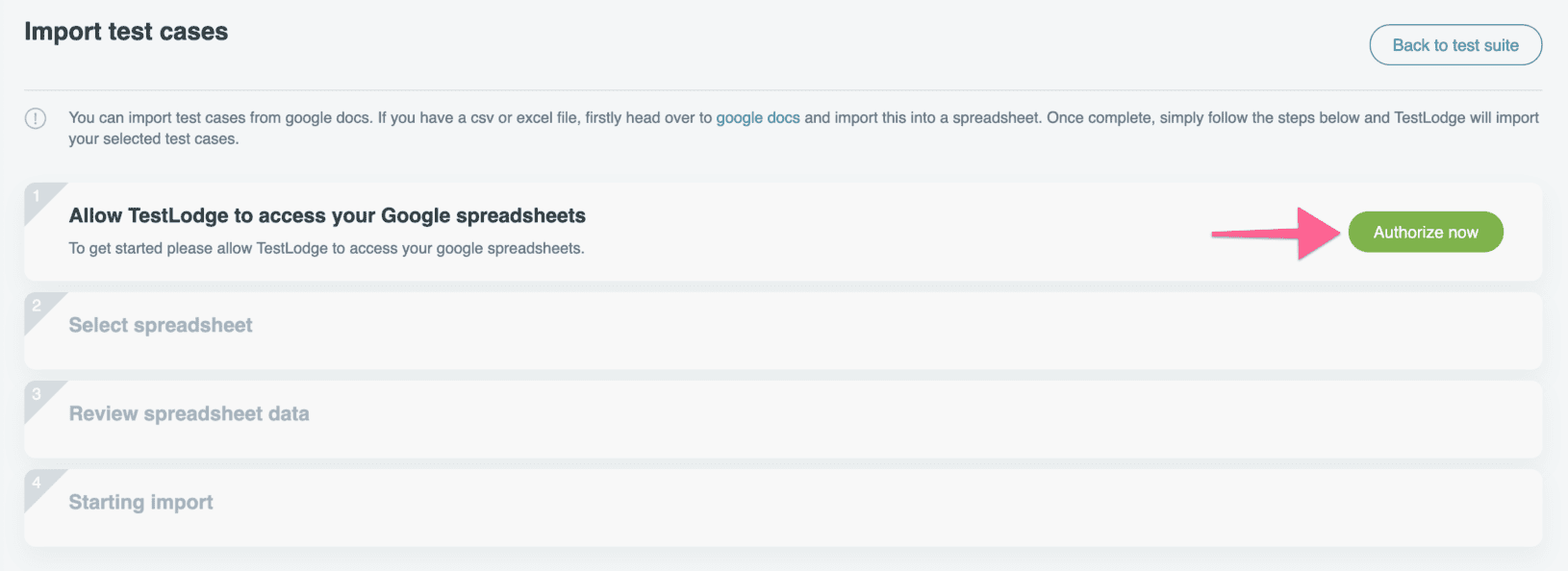Select the Import test cases heading
The height and width of the screenshot is (571, 1568).
pos(126,31)
